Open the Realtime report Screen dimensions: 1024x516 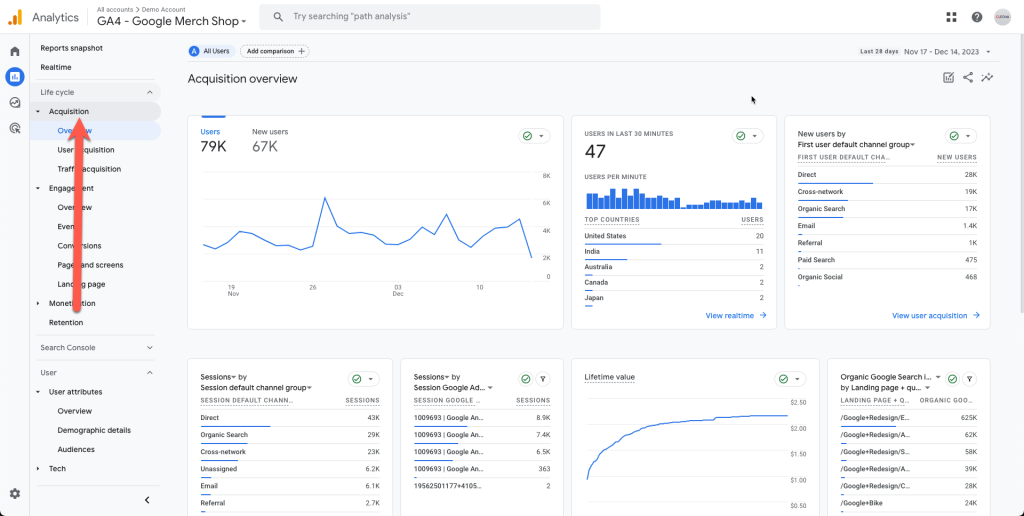pyautogui.click(x=56, y=67)
